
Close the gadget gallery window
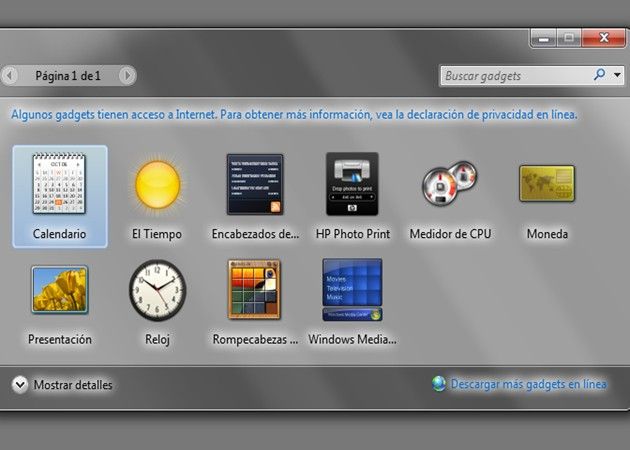click(x=604, y=38)
